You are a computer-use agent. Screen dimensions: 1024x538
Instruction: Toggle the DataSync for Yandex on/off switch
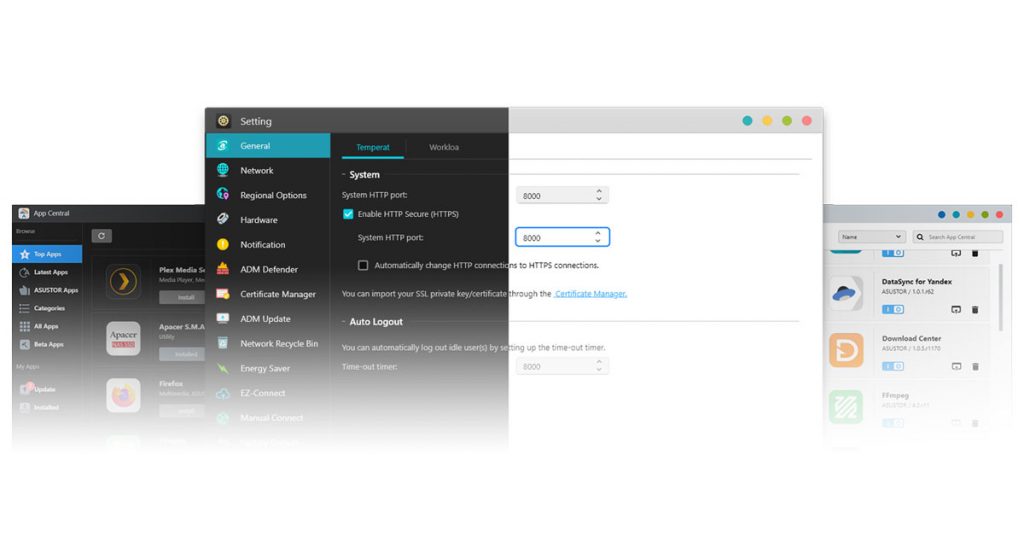pyautogui.click(x=893, y=309)
